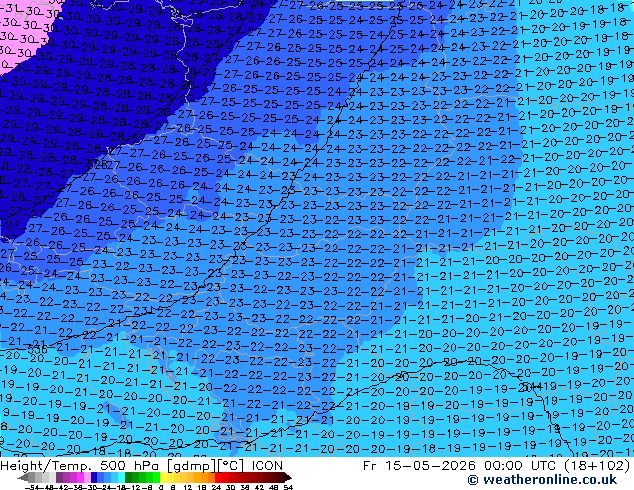Click the ICON model label
The image size is (634, 490).
(267, 466)
